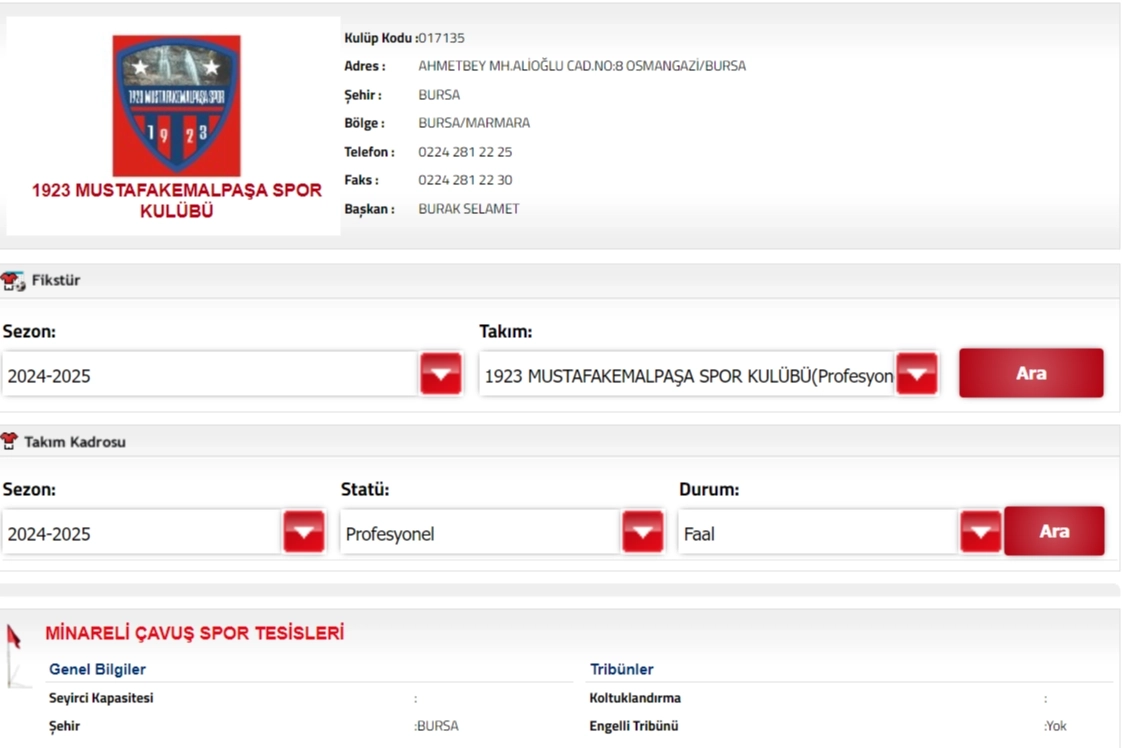This screenshot has width=1122, height=748.
Task: Open the Takım Kadrosu Sezon dropdown
Action: [163, 533]
